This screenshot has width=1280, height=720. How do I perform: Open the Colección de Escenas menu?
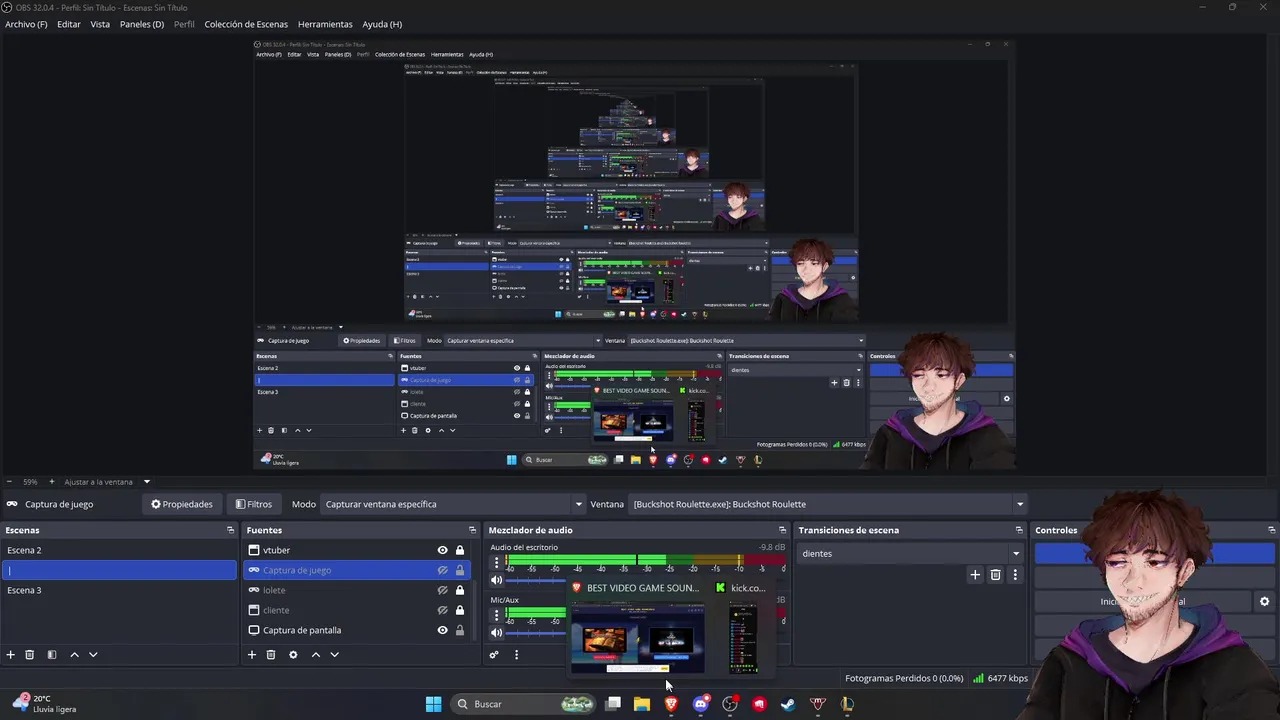click(246, 24)
